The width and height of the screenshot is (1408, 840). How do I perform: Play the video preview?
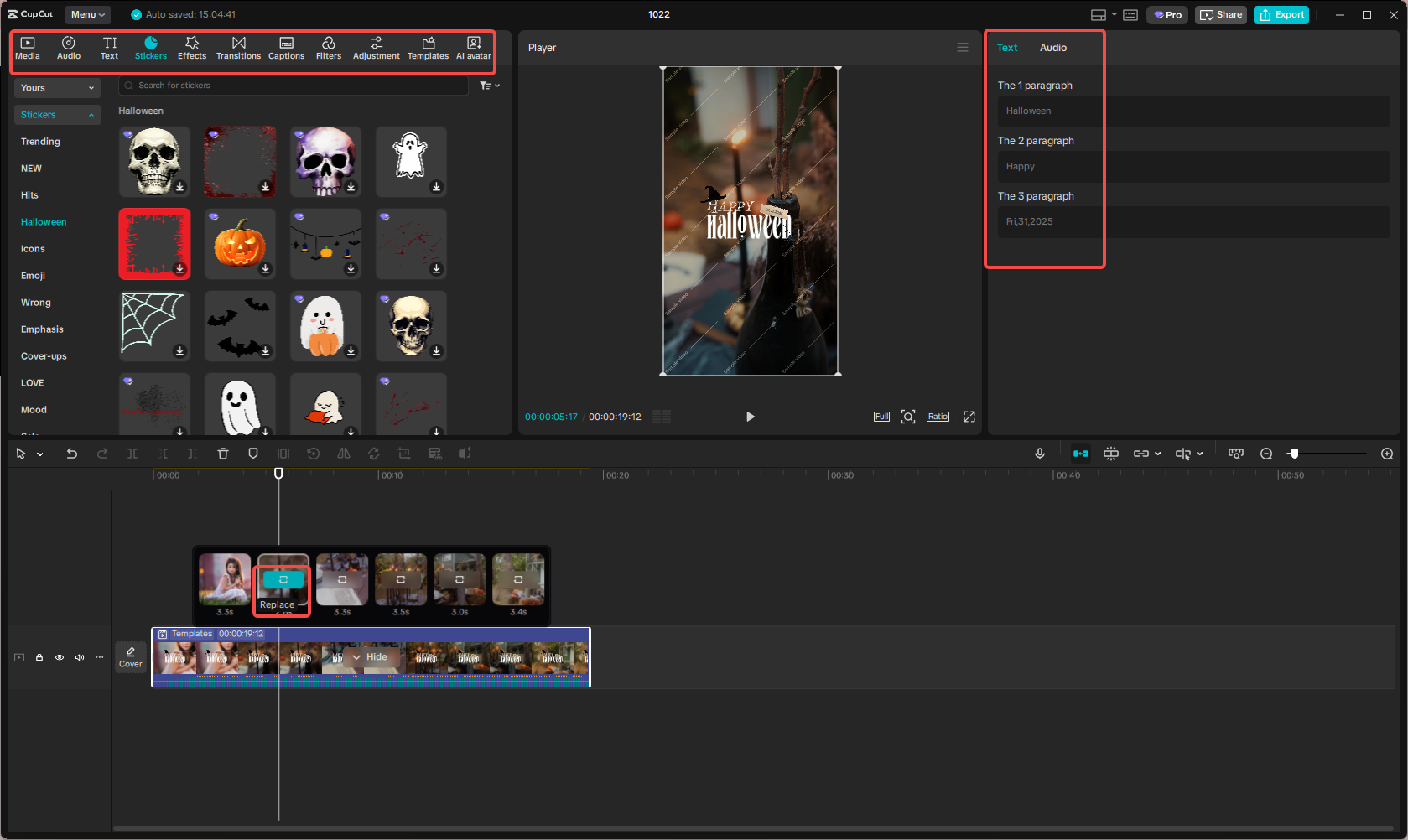[x=751, y=417]
